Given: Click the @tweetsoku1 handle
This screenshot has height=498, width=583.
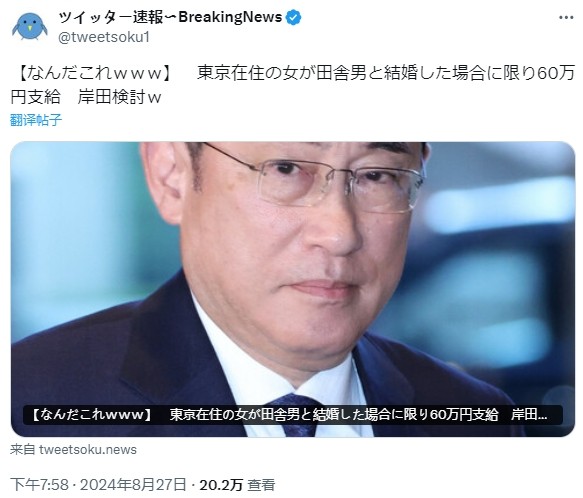Looking at the screenshot, I should pos(104,37).
